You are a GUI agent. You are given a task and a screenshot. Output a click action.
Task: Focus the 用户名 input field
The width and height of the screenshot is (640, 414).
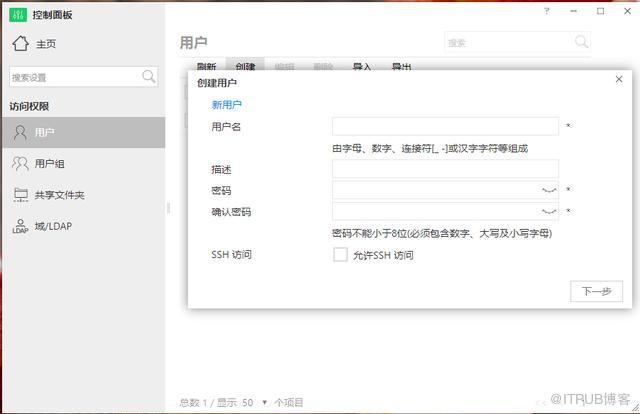[445, 126]
